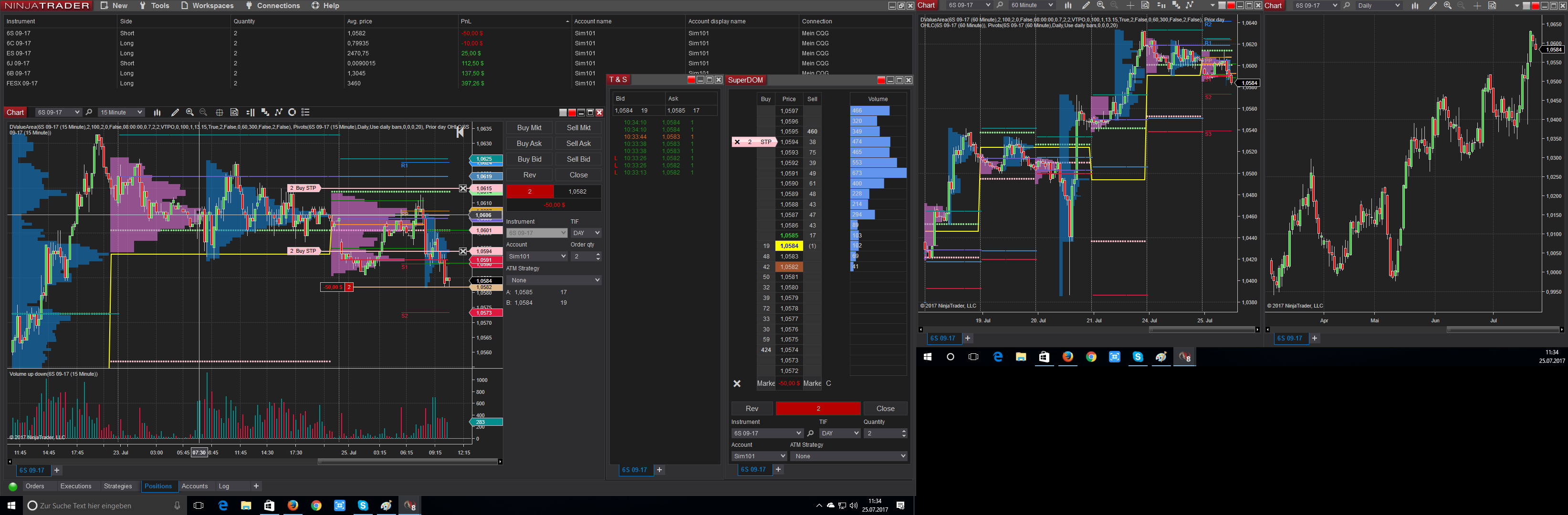Click Close button in SuperDOM panel
The height and width of the screenshot is (515, 1568).
pyautogui.click(x=885, y=409)
